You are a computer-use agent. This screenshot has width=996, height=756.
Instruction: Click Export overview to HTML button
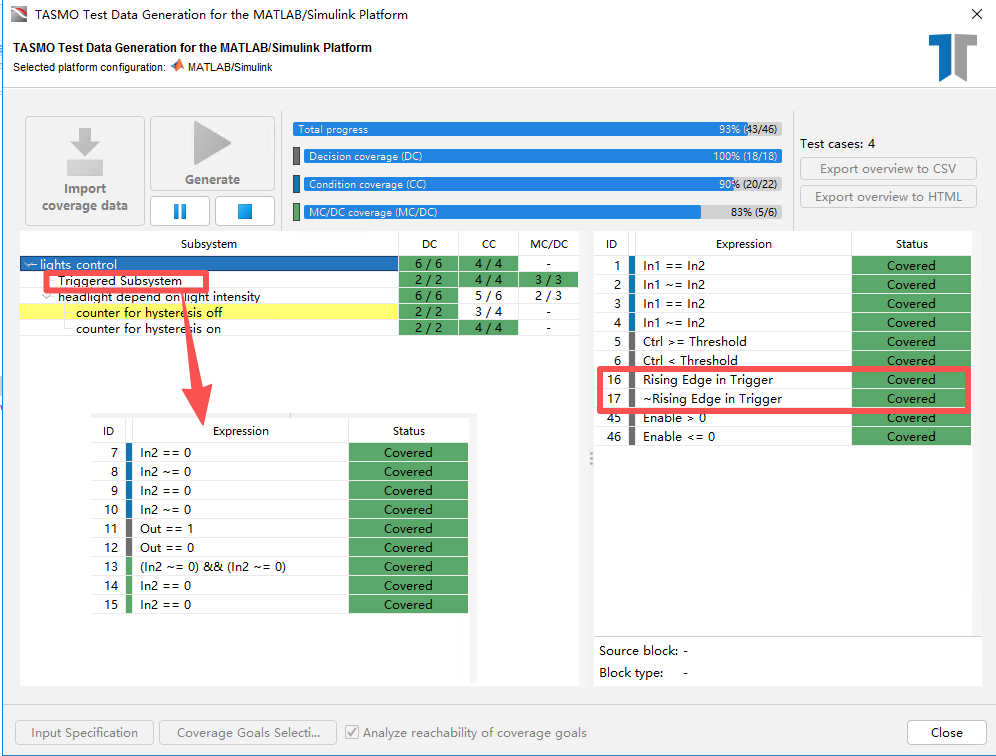click(888, 197)
